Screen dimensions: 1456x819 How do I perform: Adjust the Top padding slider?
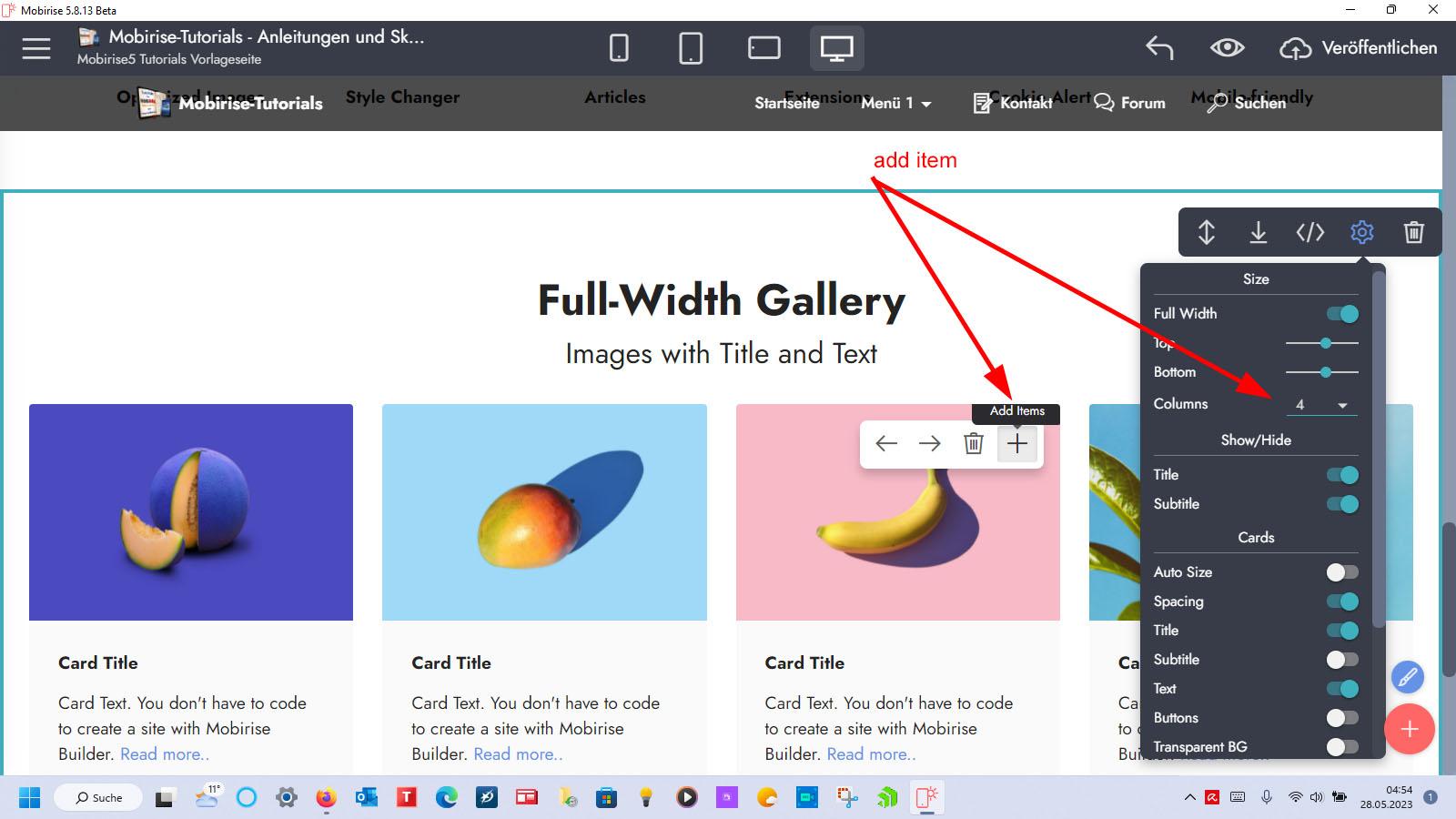point(1322,343)
